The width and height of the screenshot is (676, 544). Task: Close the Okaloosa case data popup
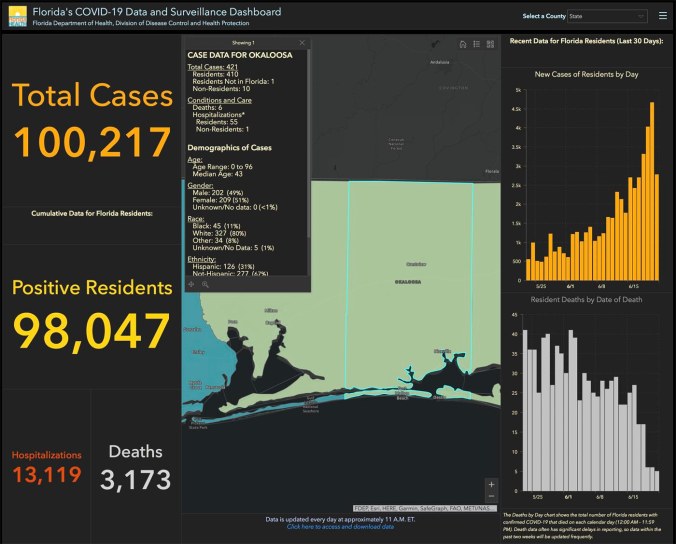tap(302, 43)
